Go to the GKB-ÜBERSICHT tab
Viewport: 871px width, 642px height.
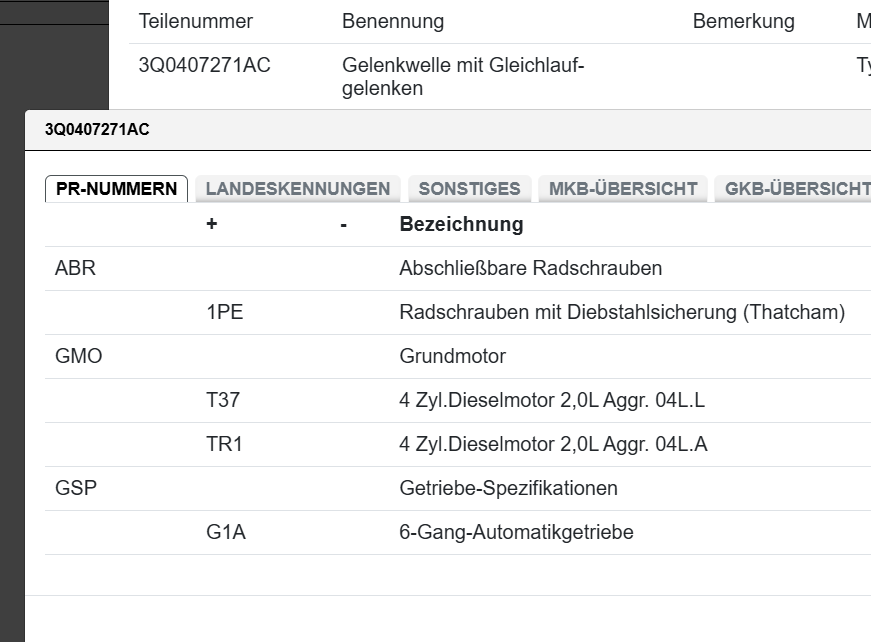point(796,189)
